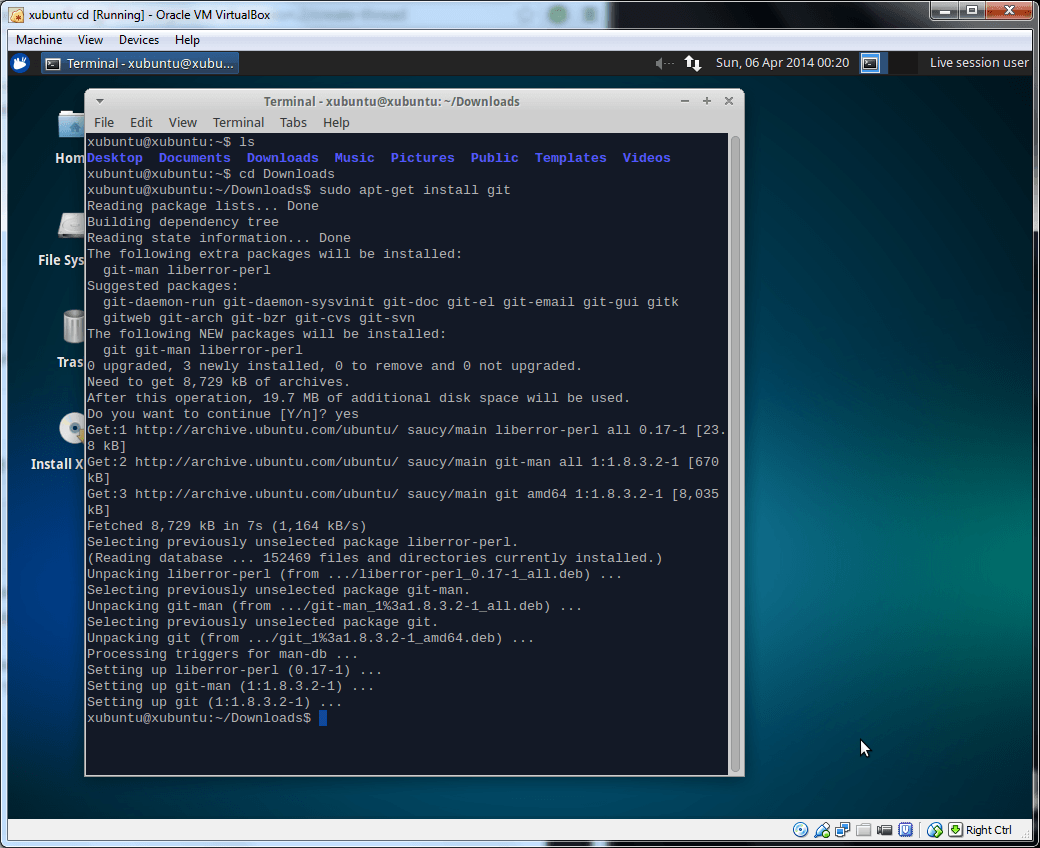Click the blue Music directory name

tap(354, 158)
